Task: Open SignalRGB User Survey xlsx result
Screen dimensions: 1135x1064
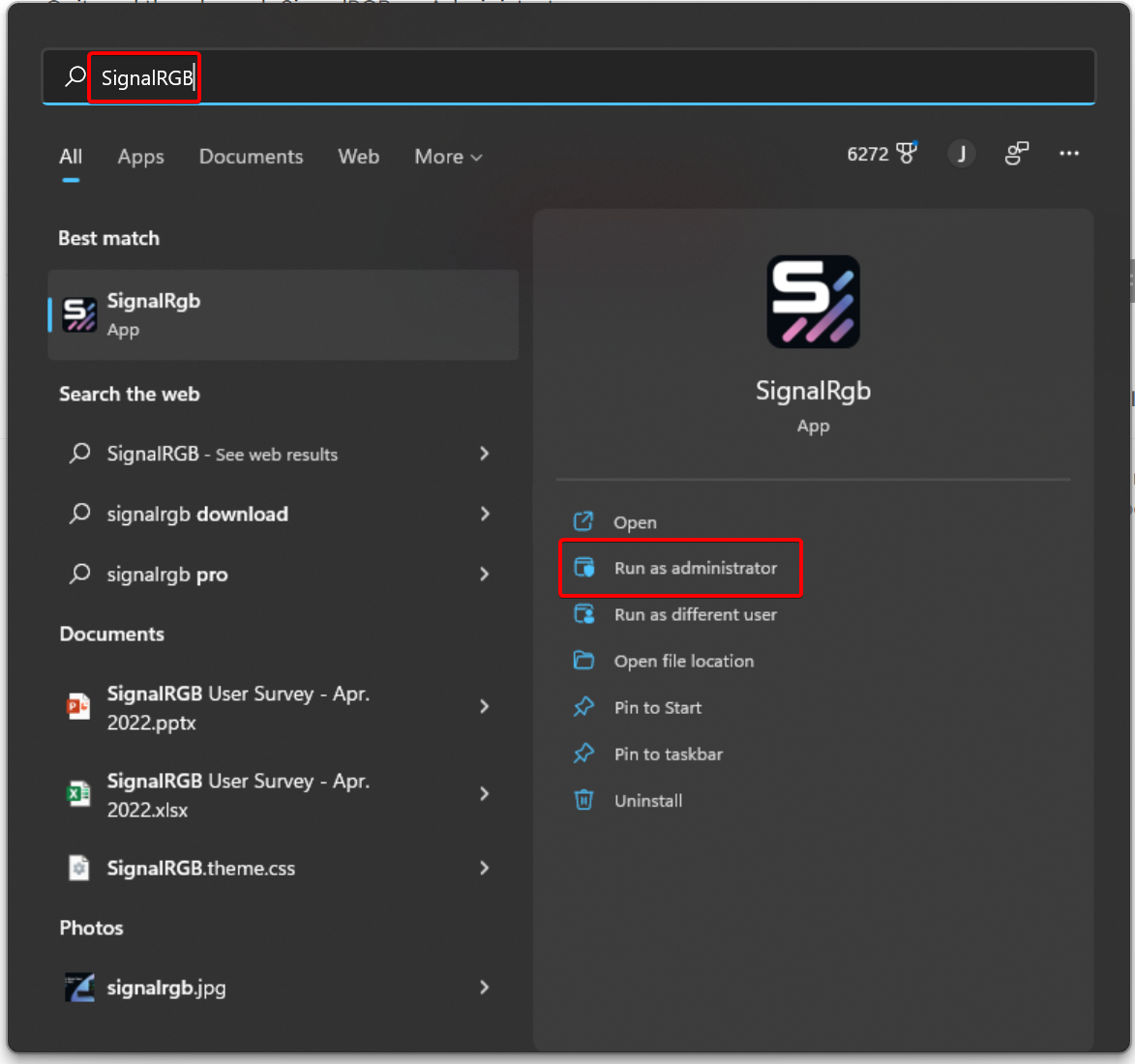Action: click(237, 795)
